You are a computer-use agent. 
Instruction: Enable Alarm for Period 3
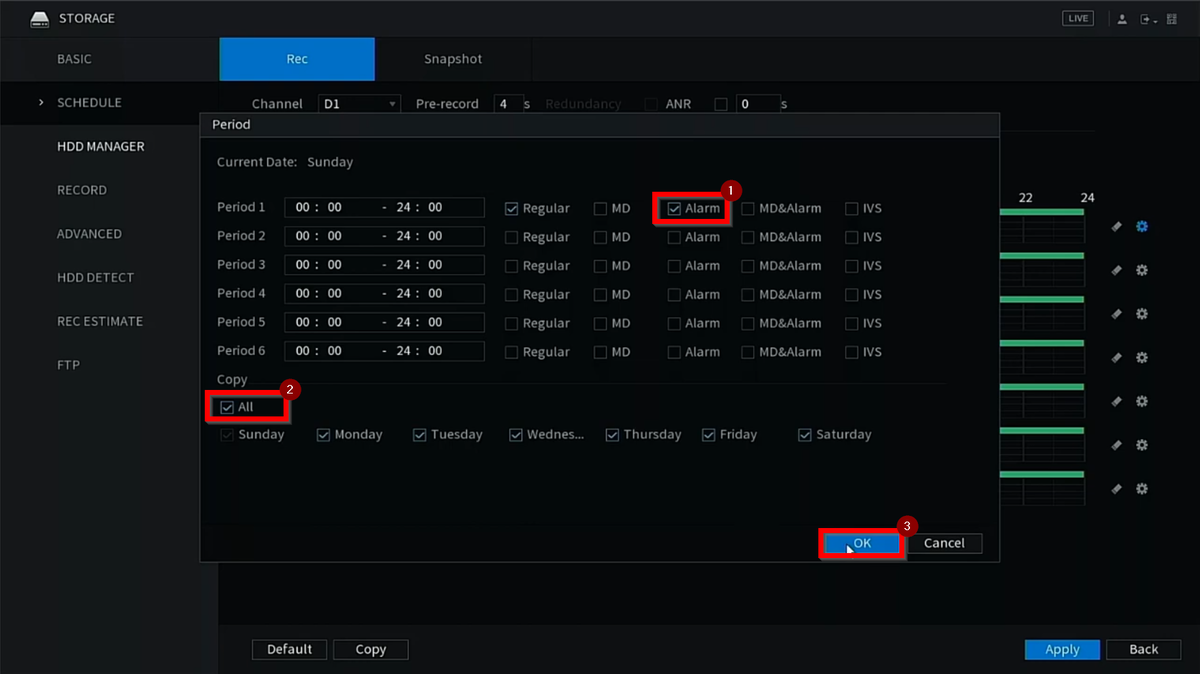click(674, 266)
